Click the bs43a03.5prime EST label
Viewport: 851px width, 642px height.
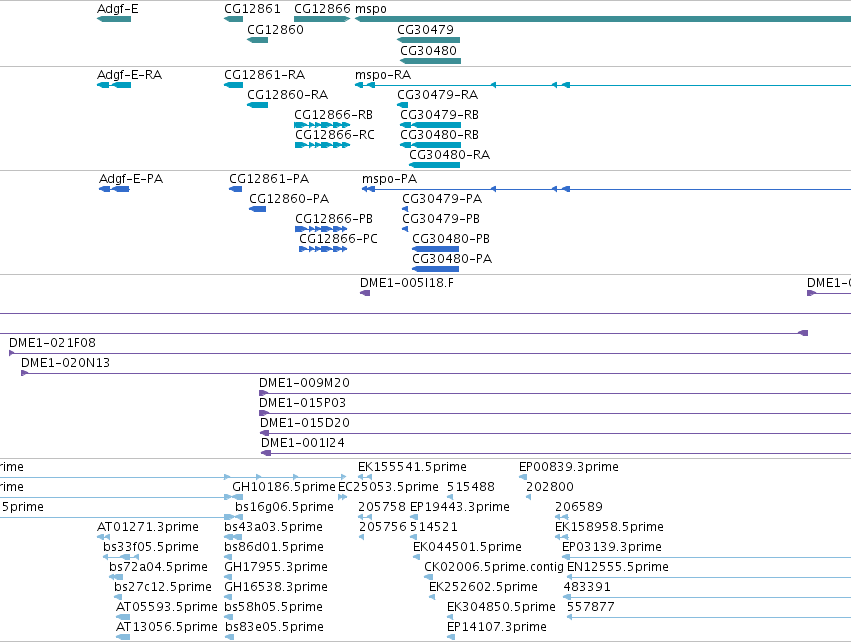click(274, 527)
